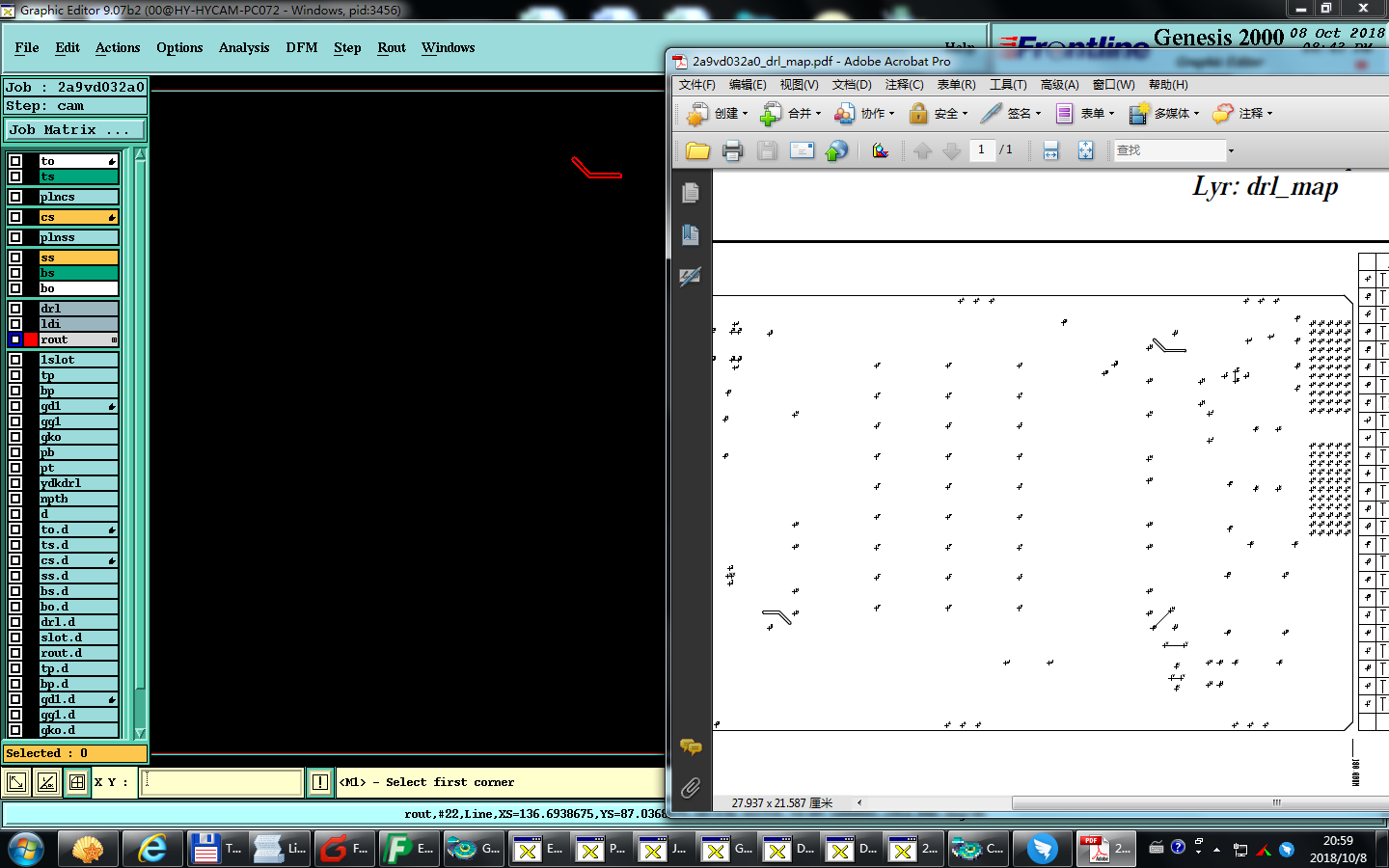Screen dimensions: 1389x868
Task: Click the Sign (签名) pen icon
Action: click(x=992, y=114)
